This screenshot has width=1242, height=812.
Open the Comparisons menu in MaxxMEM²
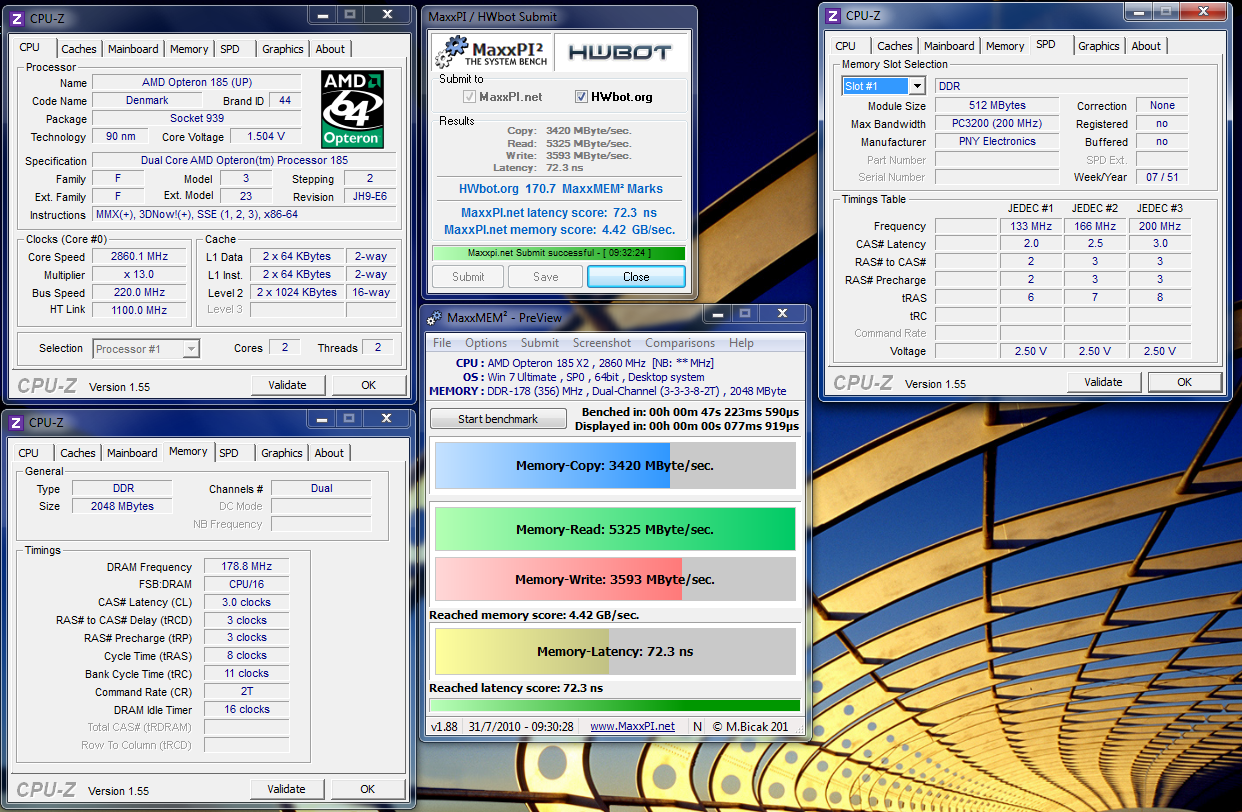point(680,343)
